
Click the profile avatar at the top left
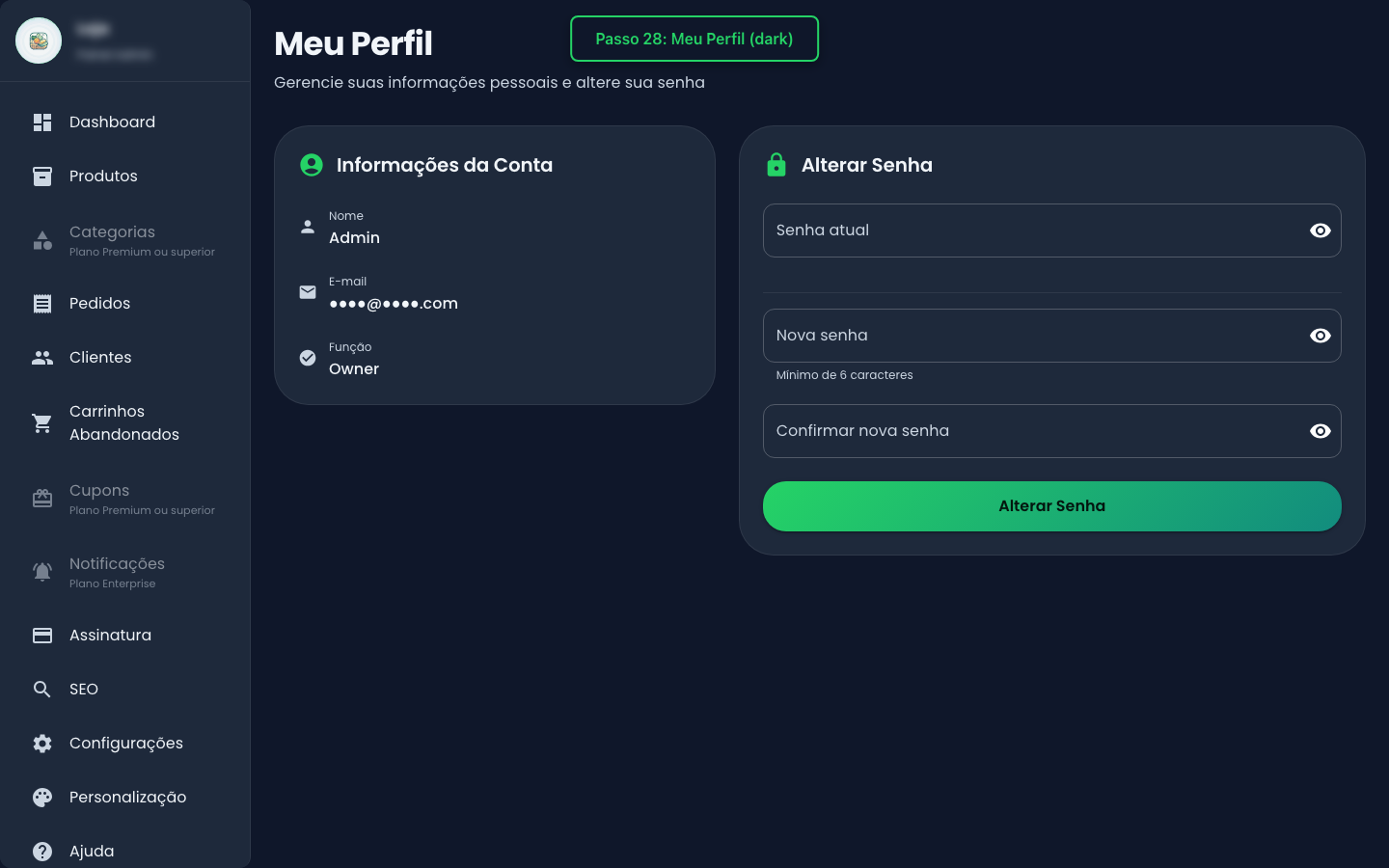click(x=38, y=41)
